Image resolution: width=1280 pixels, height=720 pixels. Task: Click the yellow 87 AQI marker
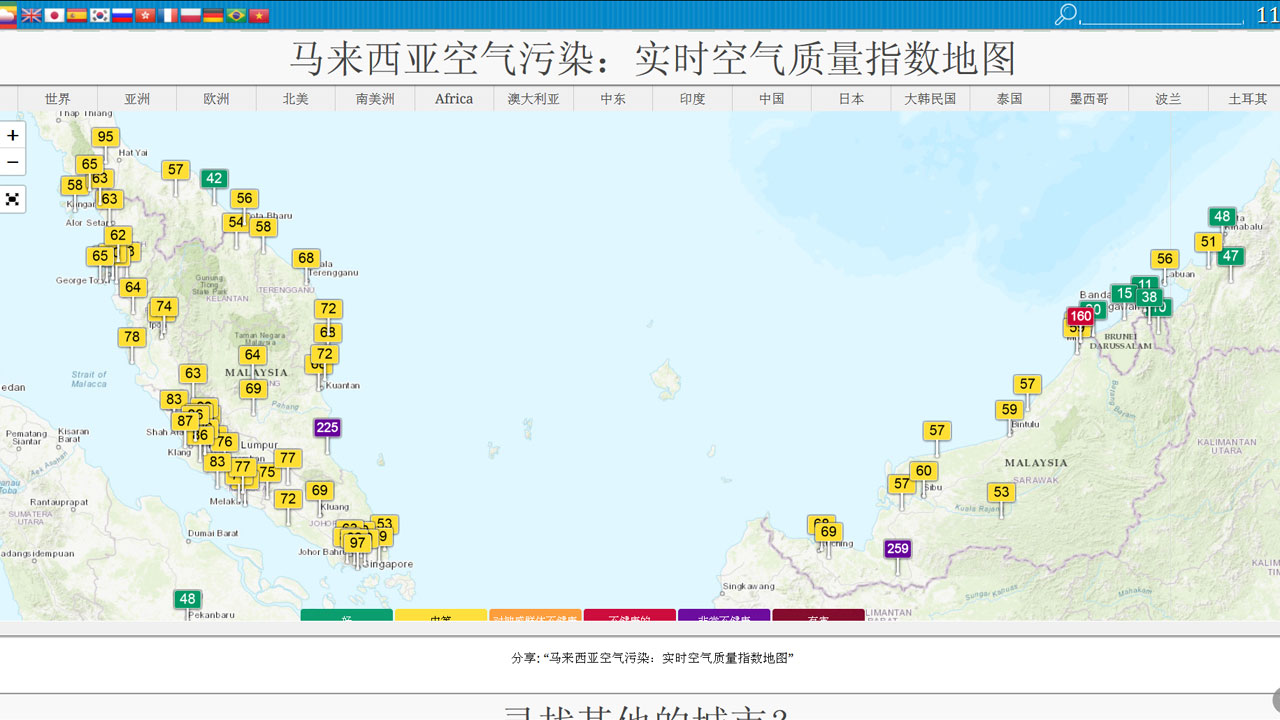click(185, 422)
